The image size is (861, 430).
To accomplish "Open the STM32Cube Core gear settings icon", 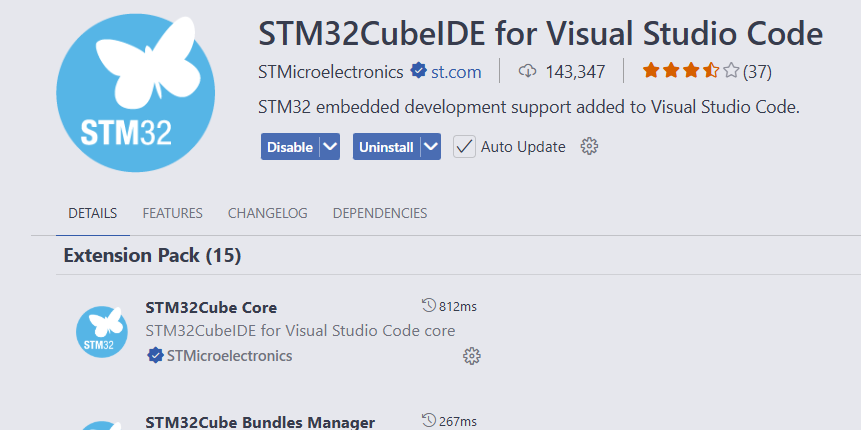I will pyautogui.click(x=472, y=356).
